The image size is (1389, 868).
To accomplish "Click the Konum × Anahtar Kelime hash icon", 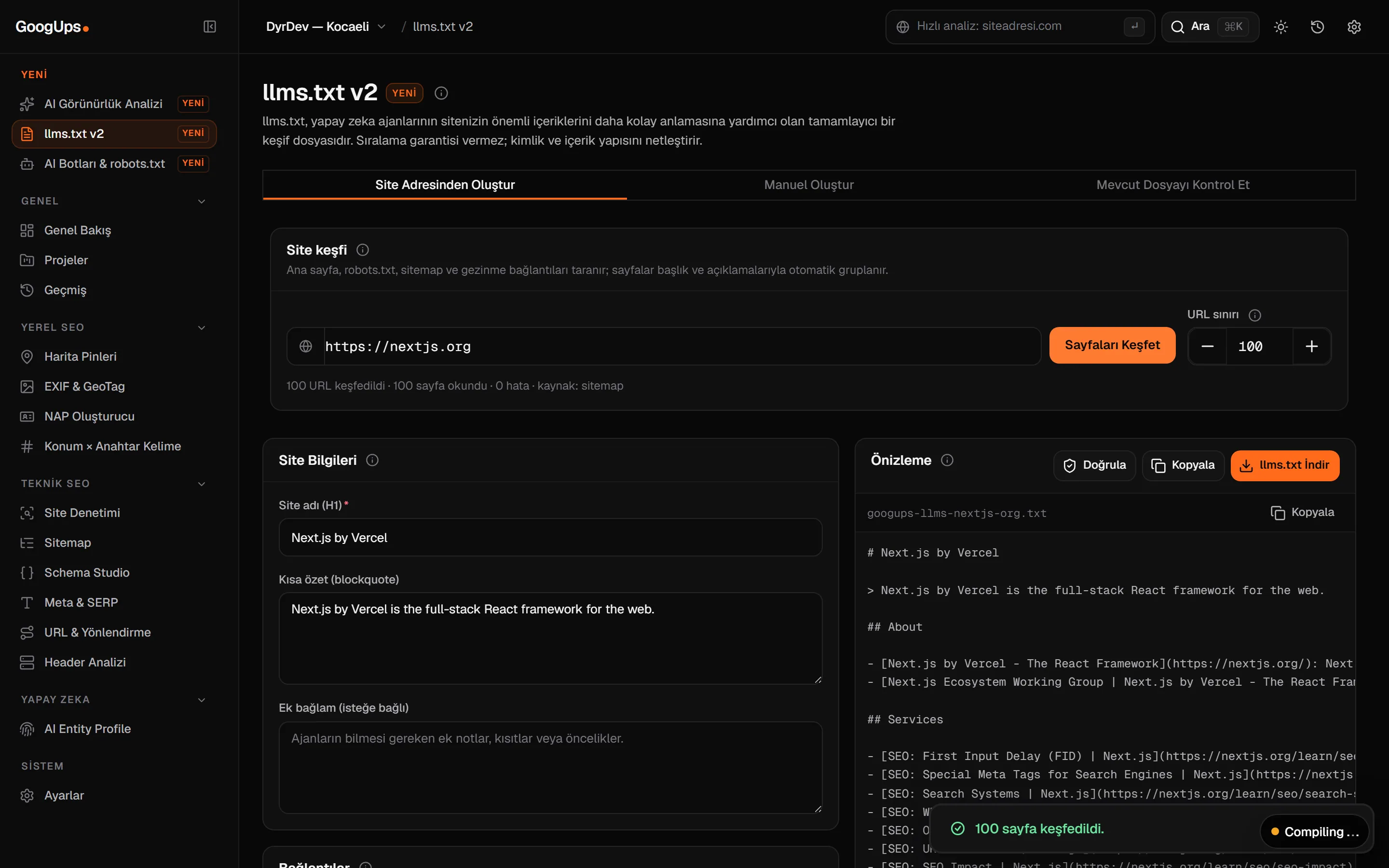I will tap(27, 446).
